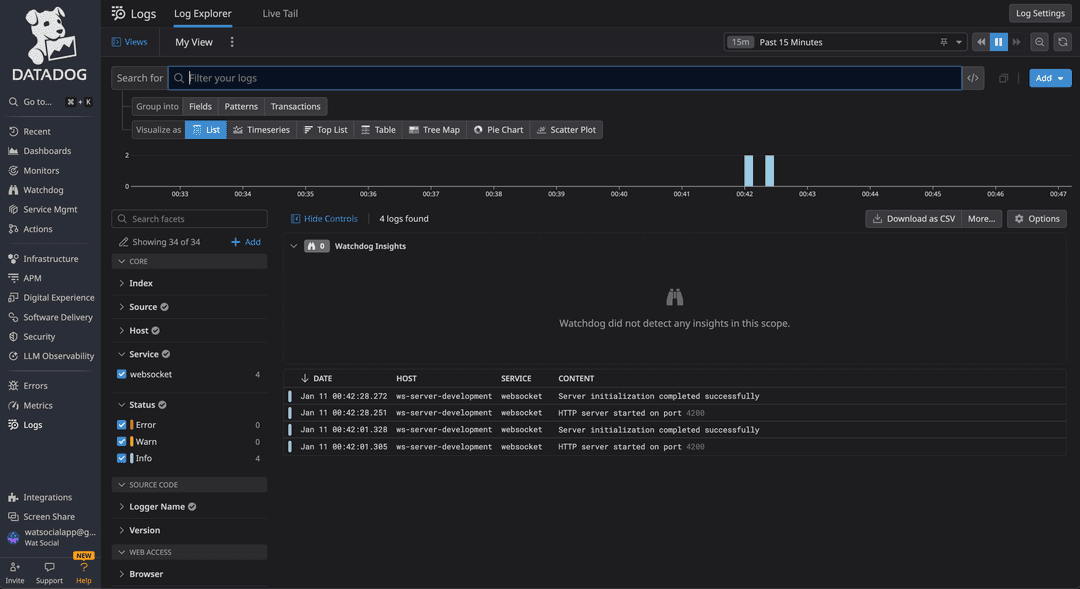
Task: Visualize logs as Pie Chart
Action: [x=498, y=130]
